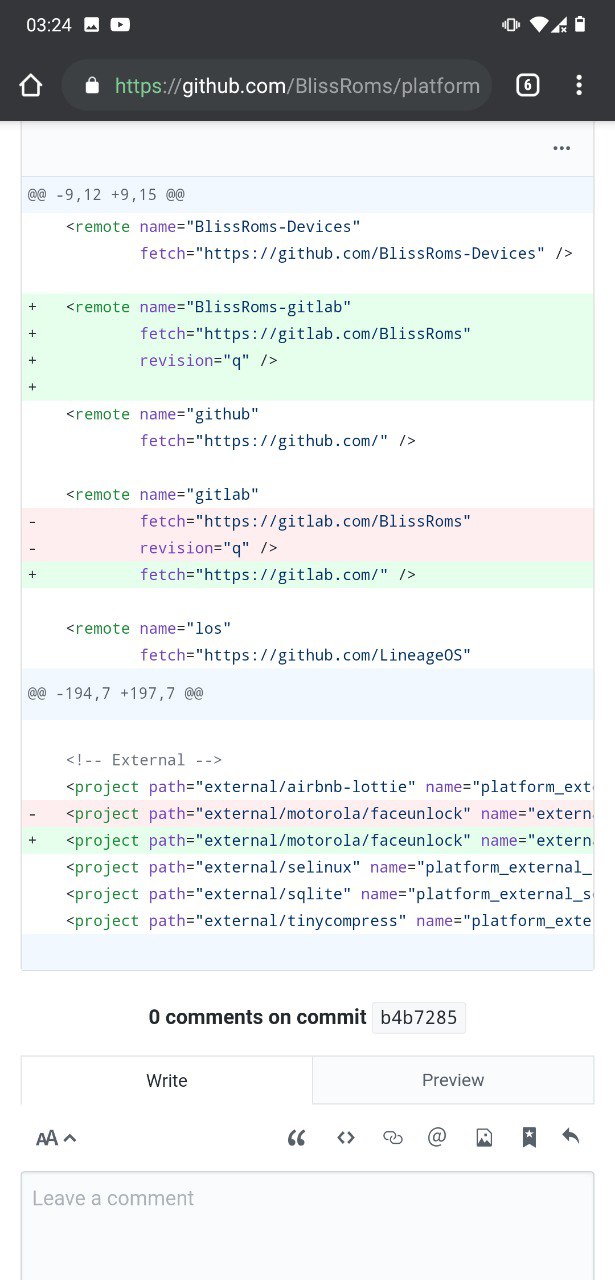Image resolution: width=615 pixels, height=1280 pixels.
Task: Select the line remote name="gitlab"
Action: tap(308, 494)
